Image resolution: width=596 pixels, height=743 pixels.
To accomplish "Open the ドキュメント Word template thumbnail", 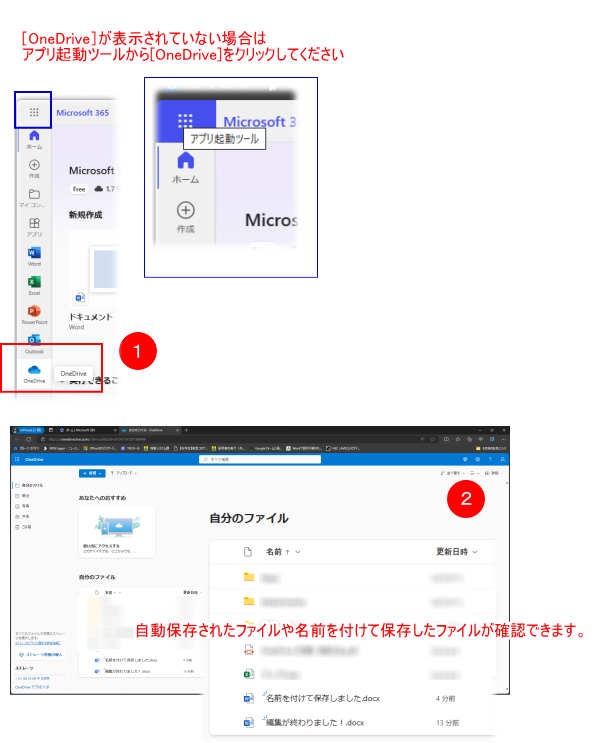I will pyautogui.click(x=102, y=269).
